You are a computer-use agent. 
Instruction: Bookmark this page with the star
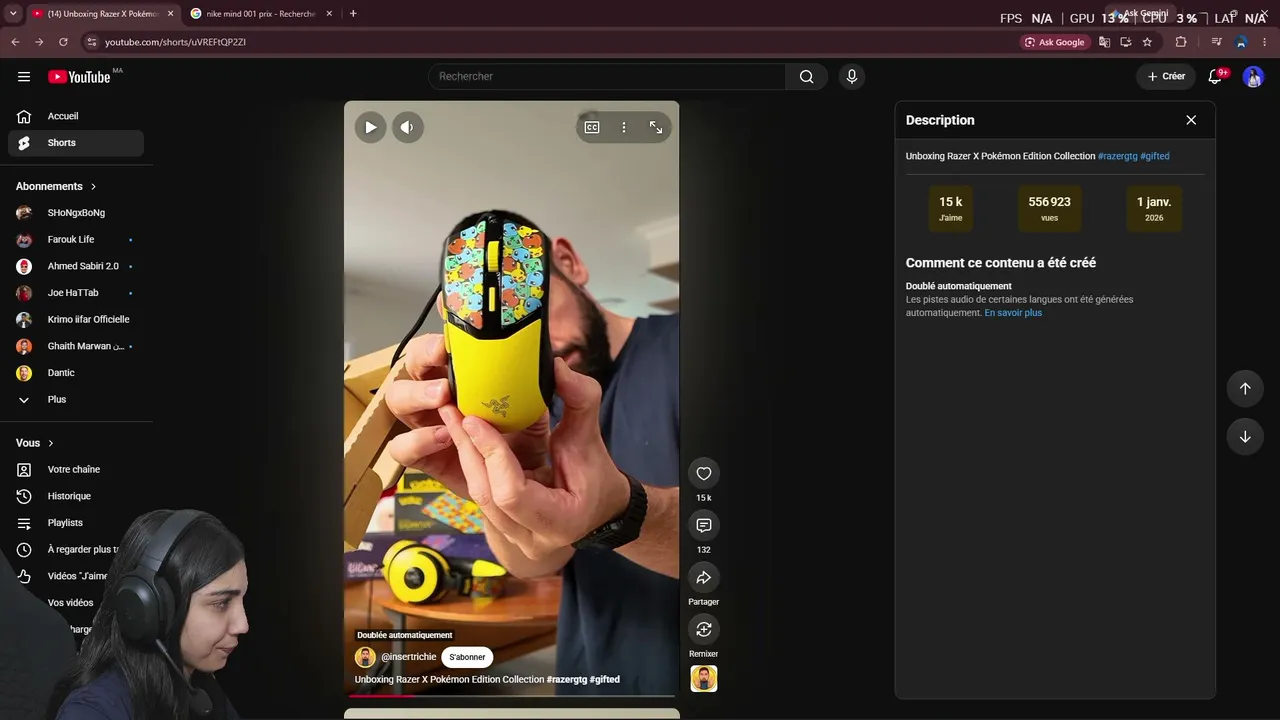click(x=1147, y=42)
